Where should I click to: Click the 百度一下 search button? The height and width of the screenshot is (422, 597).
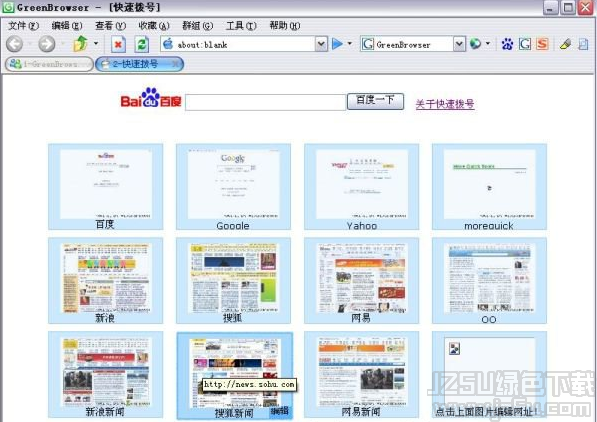click(x=375, y=101)
